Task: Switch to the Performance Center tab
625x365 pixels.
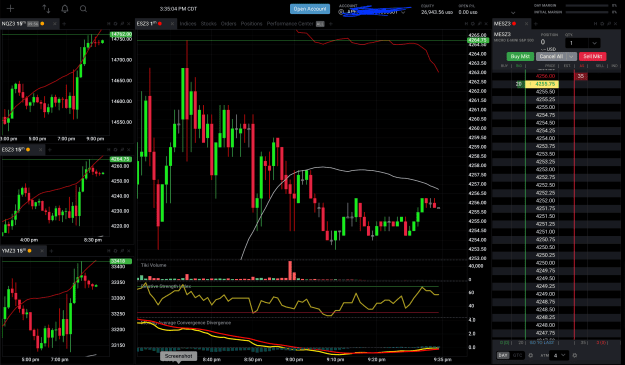Action: click(290, 24)
